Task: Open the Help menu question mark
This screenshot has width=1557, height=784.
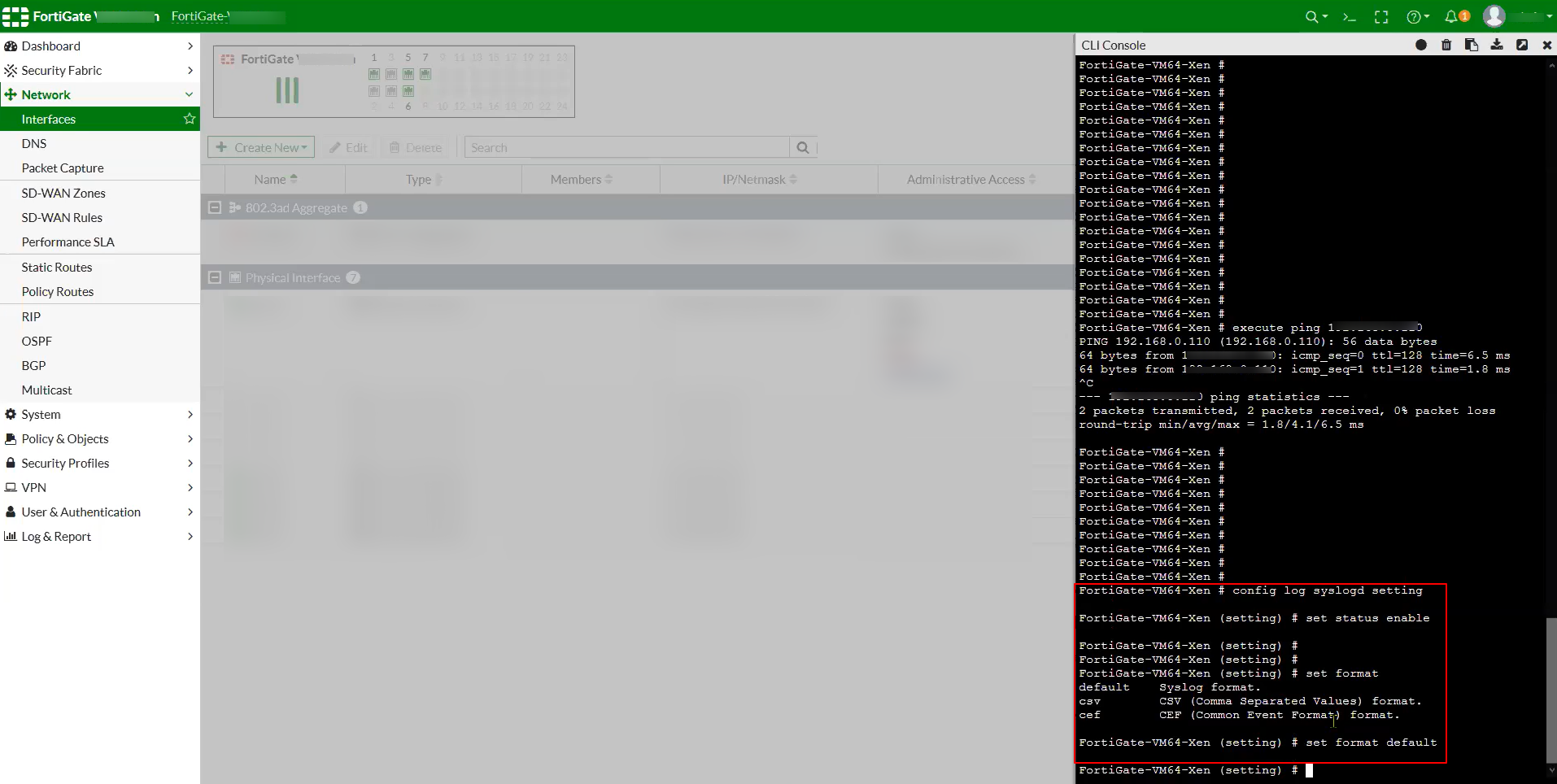Action: tap(1418, 16)
